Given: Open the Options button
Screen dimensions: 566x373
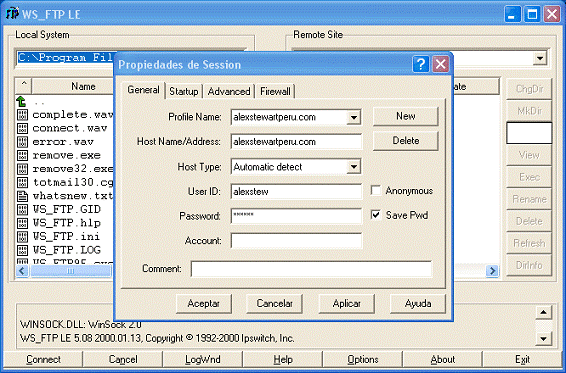Looking at the screenshot, I should 363,360.
